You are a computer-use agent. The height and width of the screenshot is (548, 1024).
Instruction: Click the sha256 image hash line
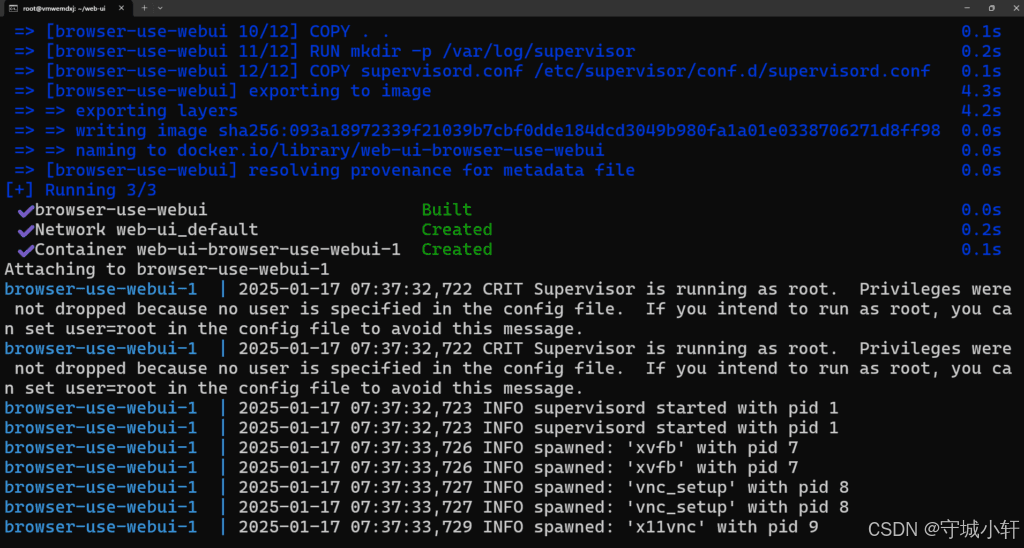pyautogui.click(x=477, y=131)
